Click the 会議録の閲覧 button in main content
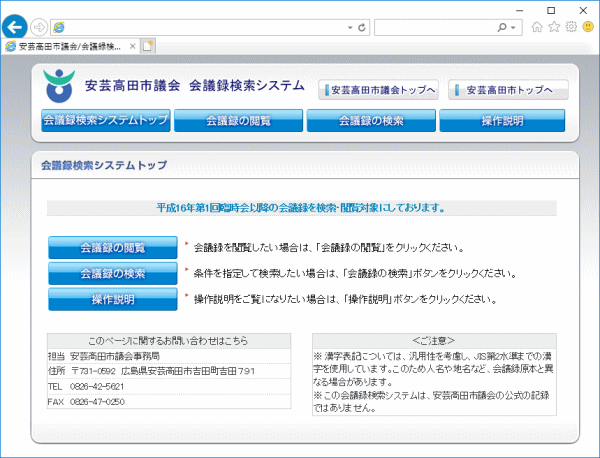This screenshot has width=600, height=458. pos(113,248)
